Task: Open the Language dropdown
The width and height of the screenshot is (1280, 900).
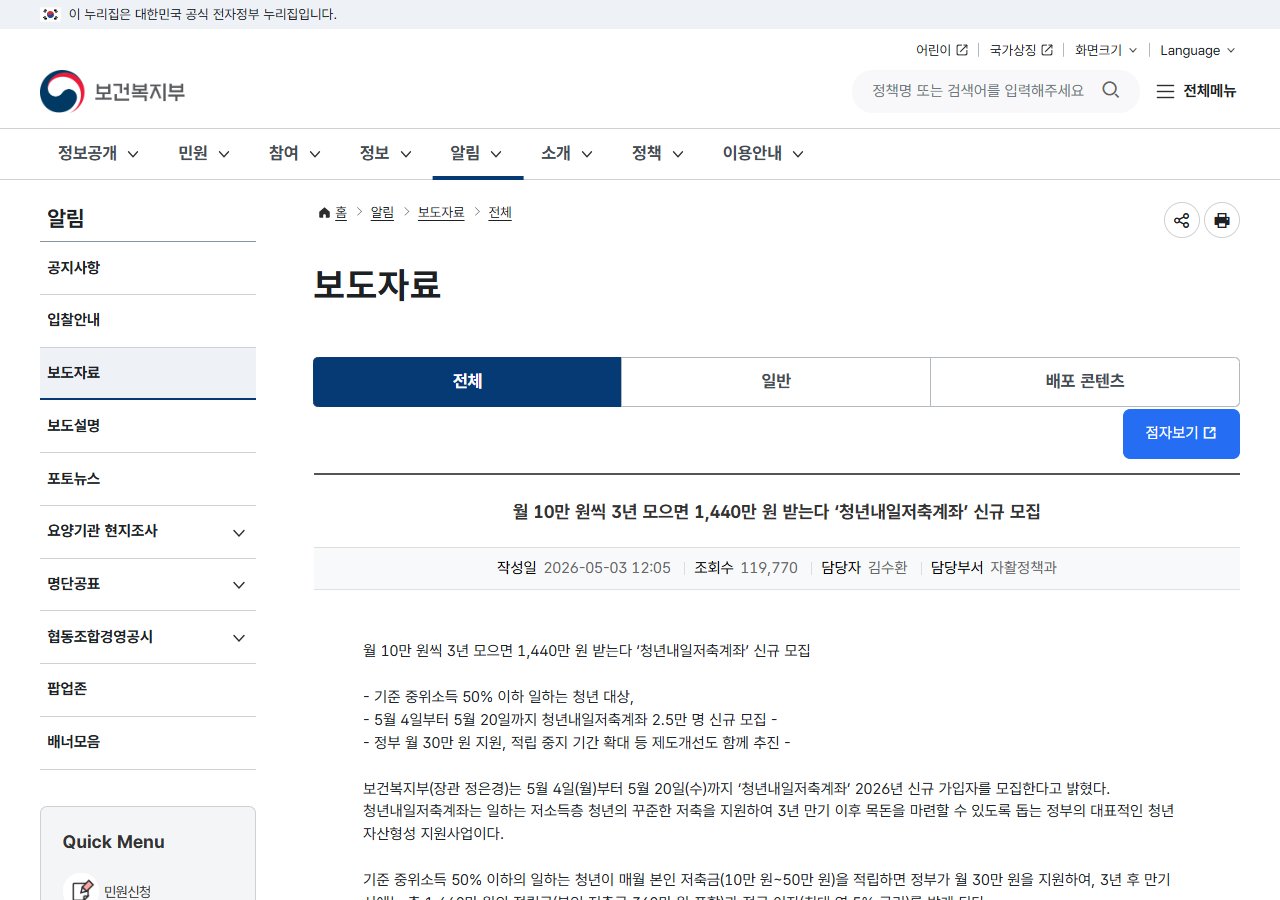Action: 1198,50
